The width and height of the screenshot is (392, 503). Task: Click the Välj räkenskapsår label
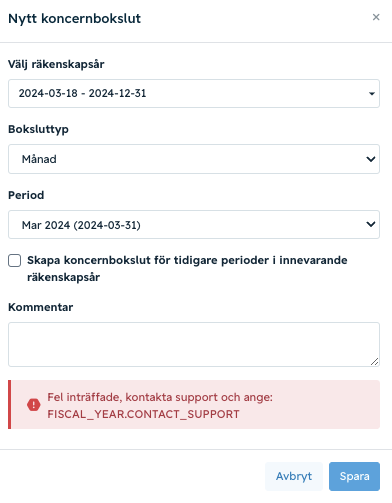click(56, 64)
